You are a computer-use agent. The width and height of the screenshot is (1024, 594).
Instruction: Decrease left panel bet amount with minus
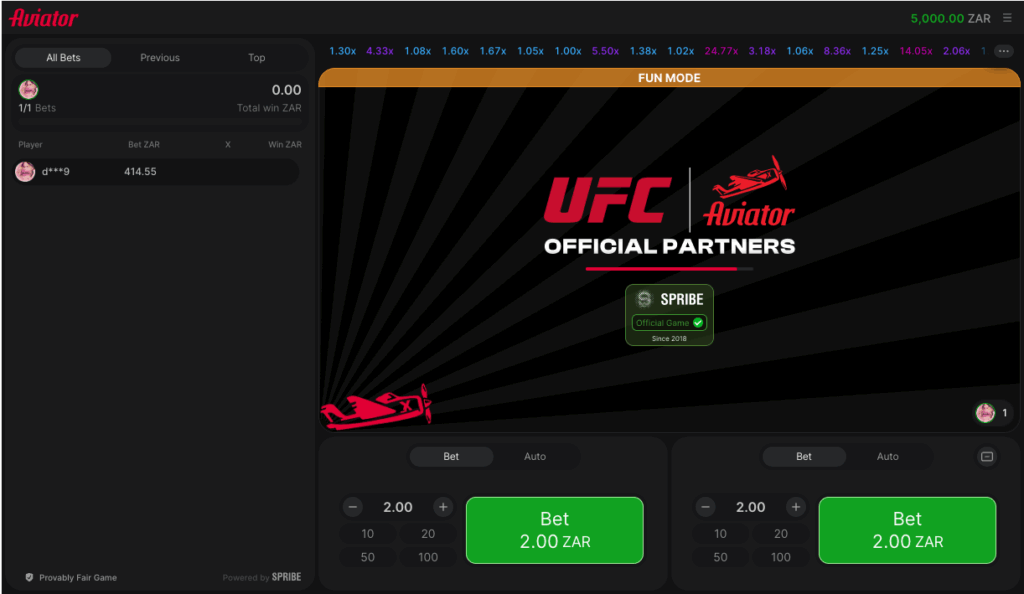[353, 507]
